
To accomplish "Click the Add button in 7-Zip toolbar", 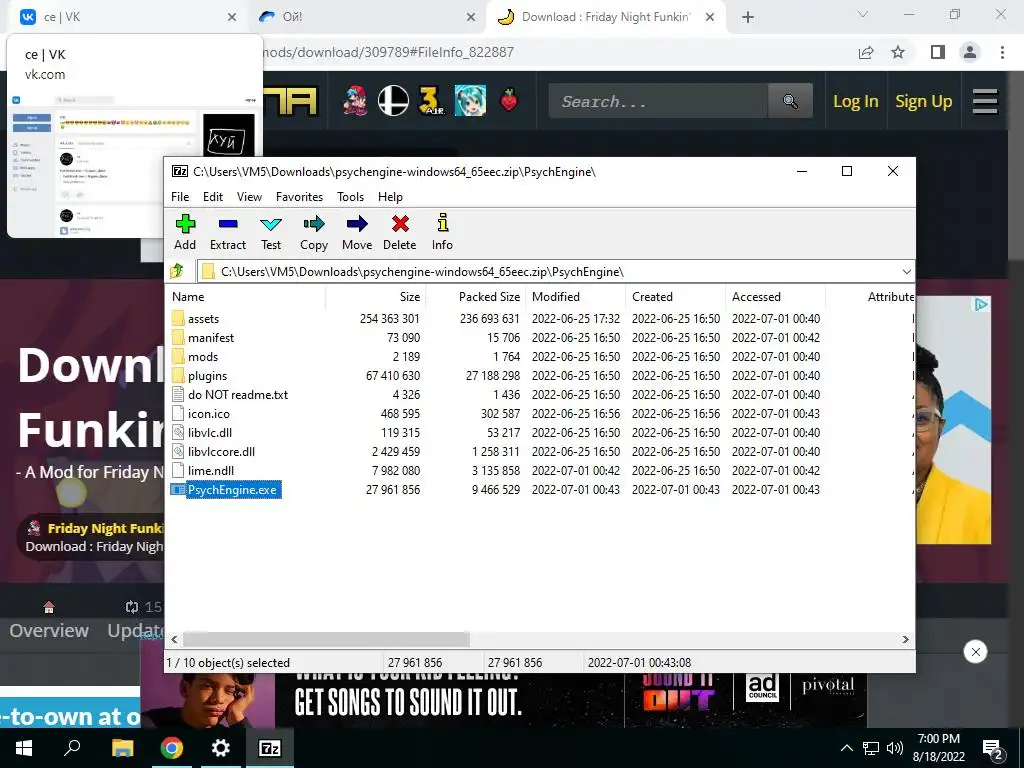I will coord(185,232).
